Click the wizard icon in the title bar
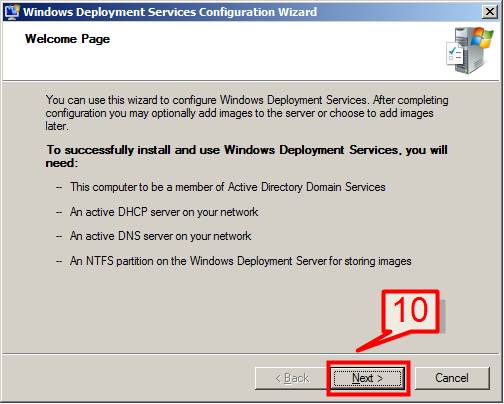 coord(11,12)
